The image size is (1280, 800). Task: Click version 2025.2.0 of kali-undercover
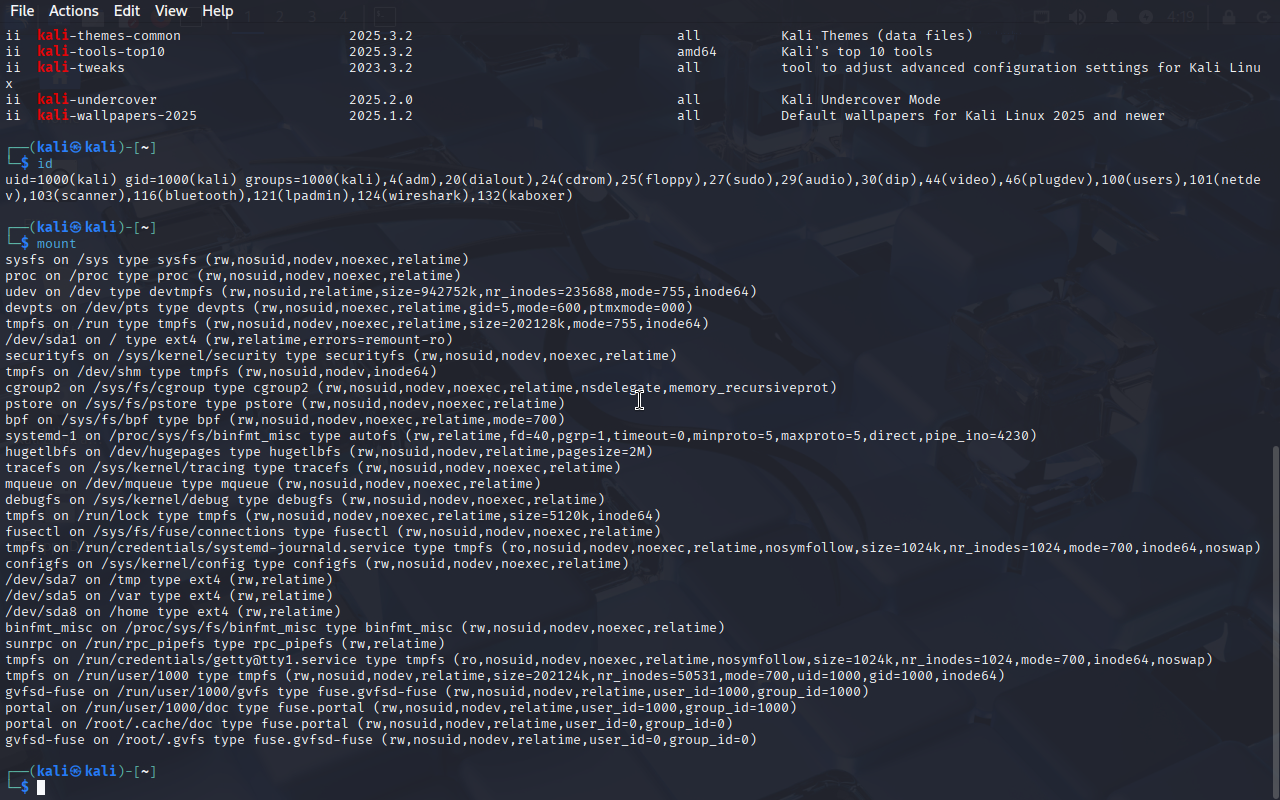pos(381,100)
